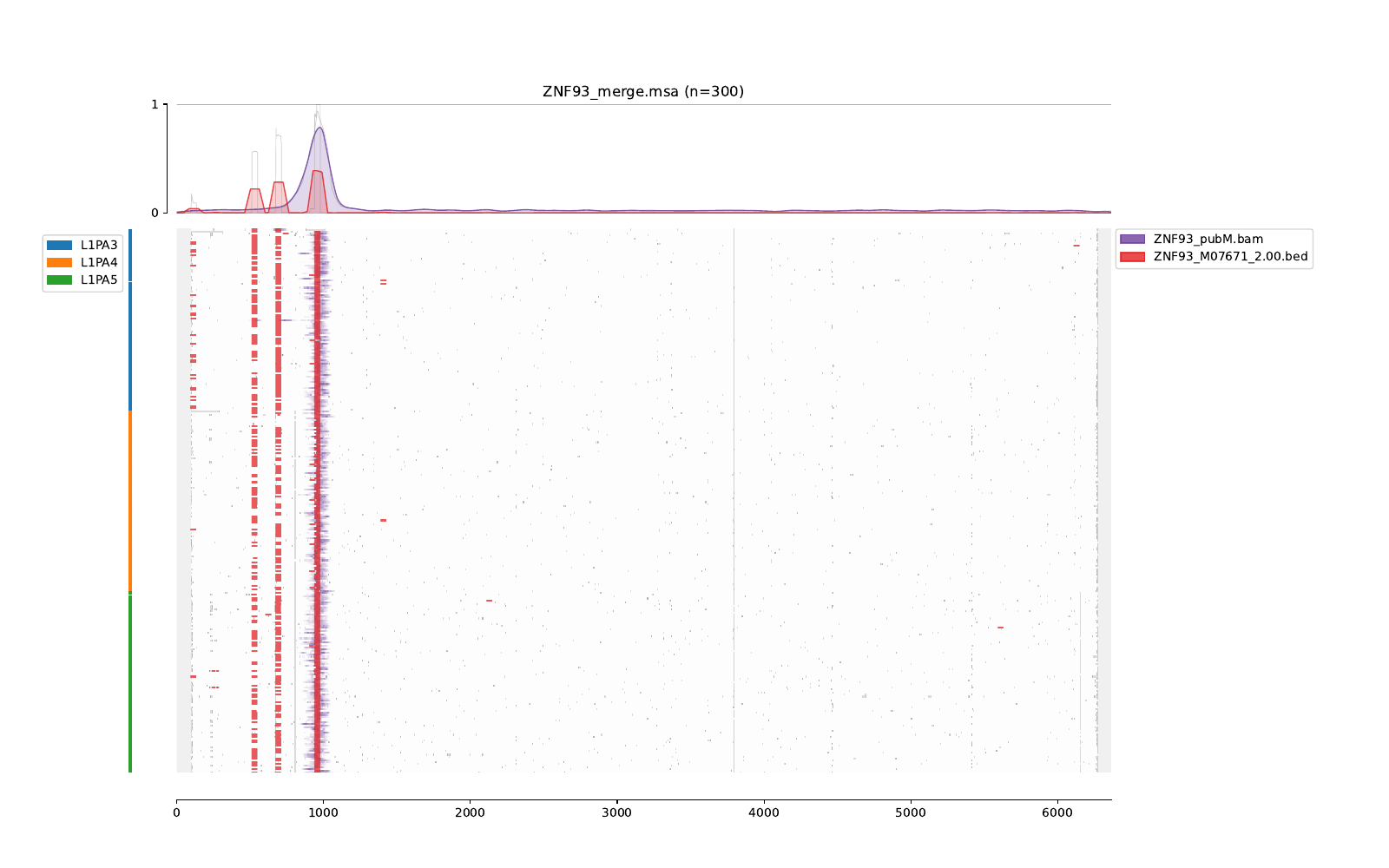Click x-axis tick label 4000
The image size is (1389, 868).
click(x=764, y=813)
